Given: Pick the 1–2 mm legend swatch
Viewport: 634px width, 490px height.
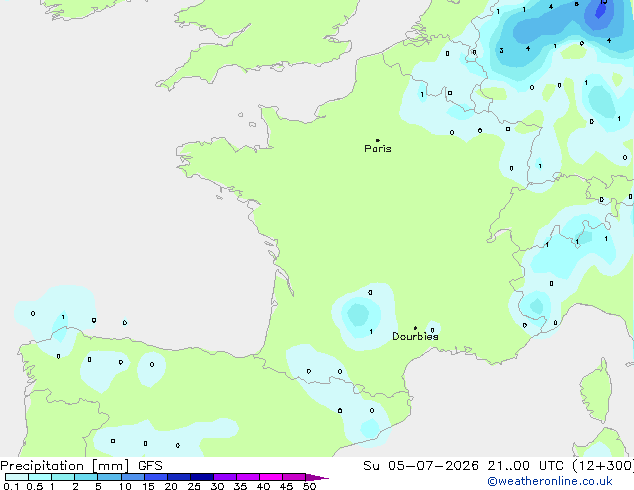Looking at the screenshot, I should 63,477.
